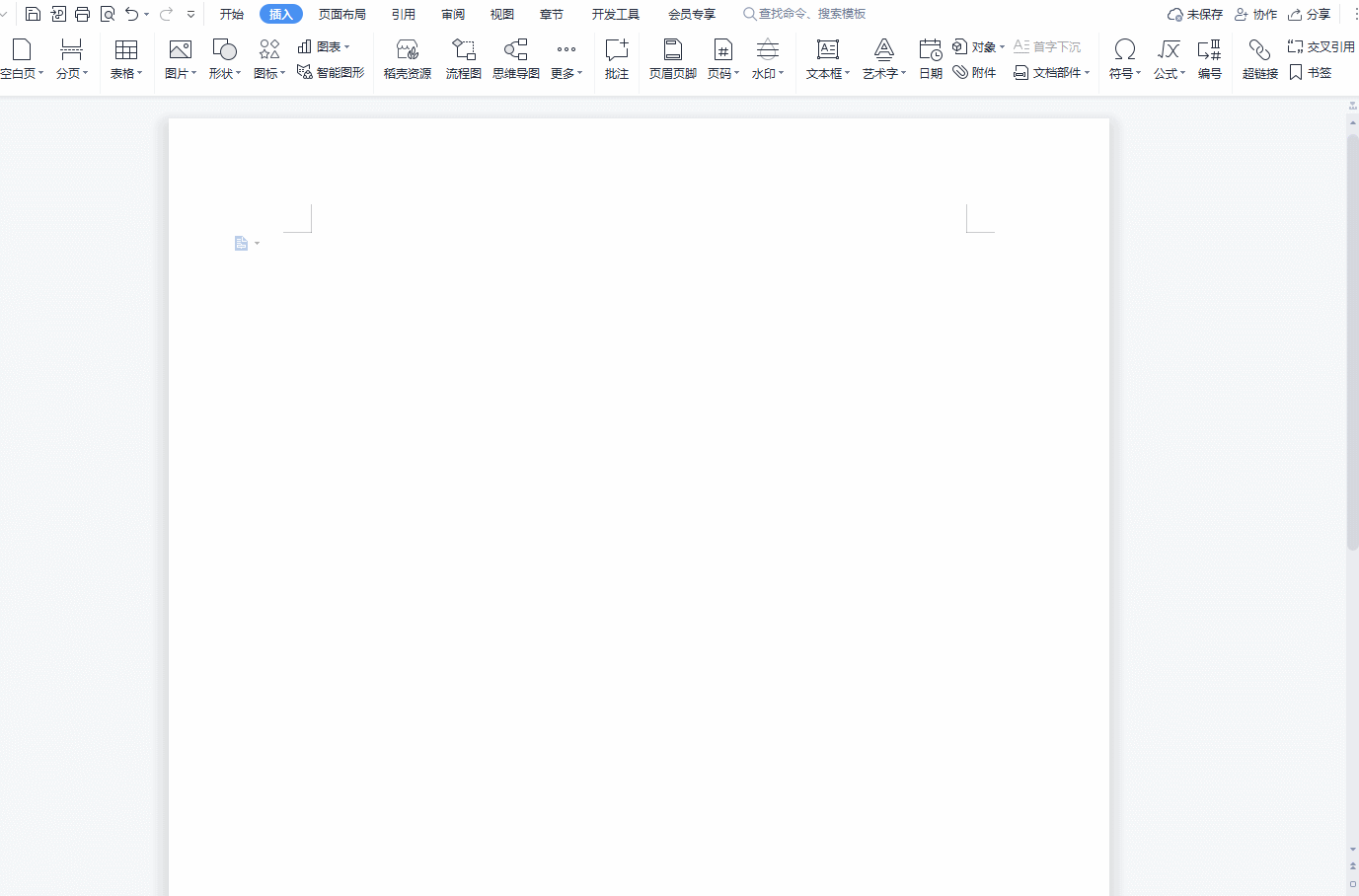Click the page number (页码) icon
Screen dimensions: 1359x896
723,49
